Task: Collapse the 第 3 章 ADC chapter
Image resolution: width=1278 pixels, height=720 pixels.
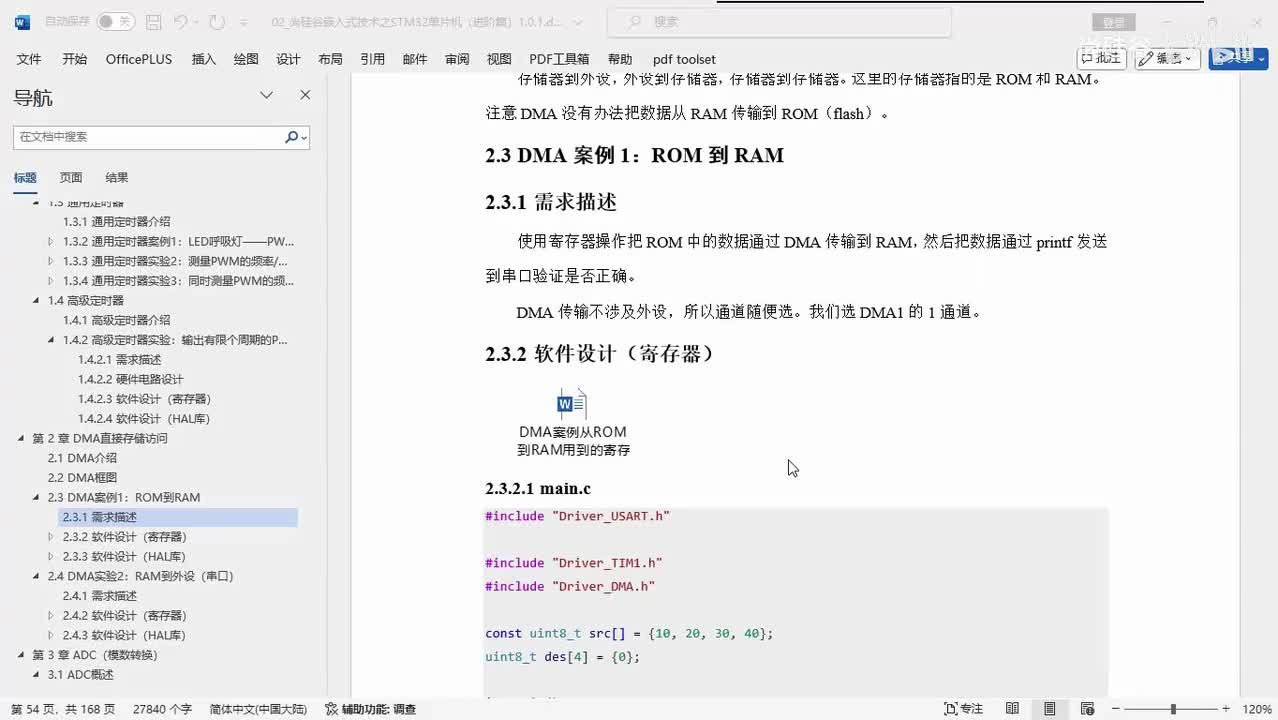Action: pos(21,656)
